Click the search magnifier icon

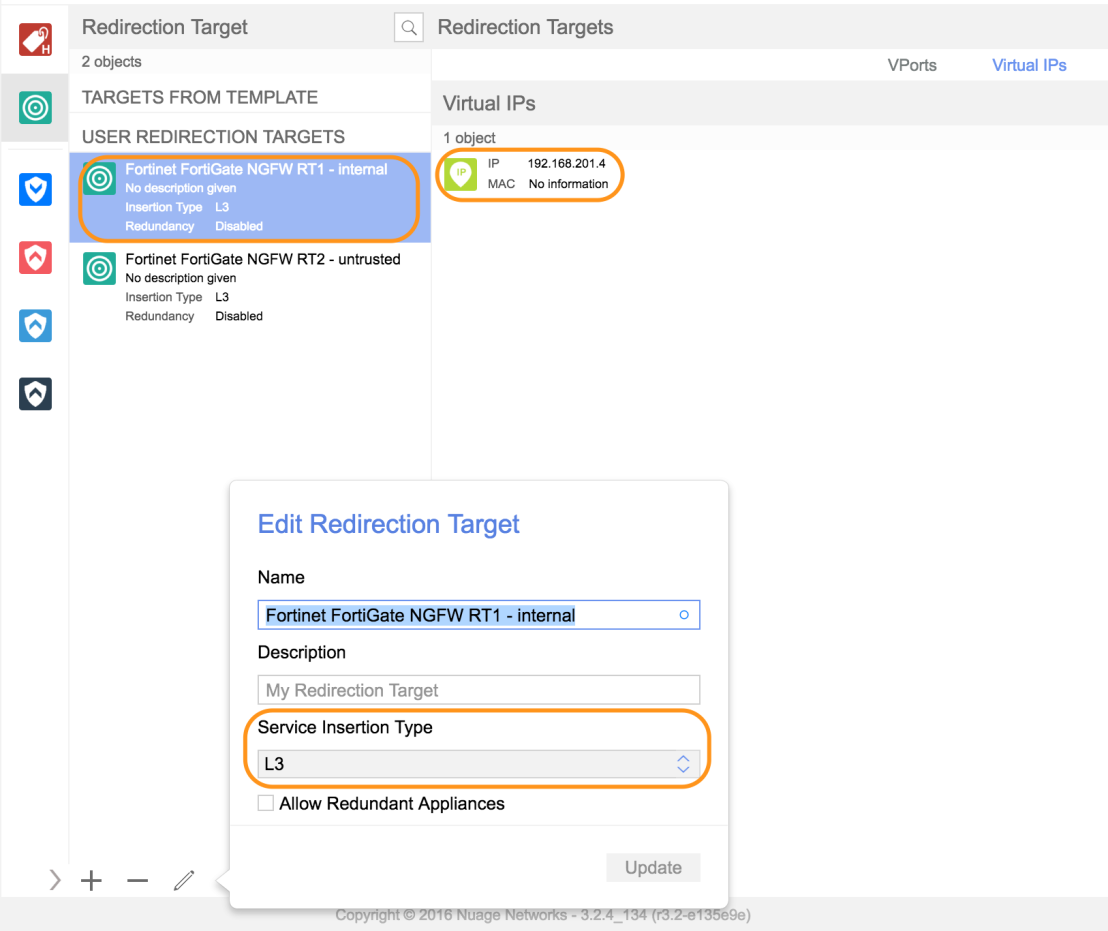pos(408,28)
